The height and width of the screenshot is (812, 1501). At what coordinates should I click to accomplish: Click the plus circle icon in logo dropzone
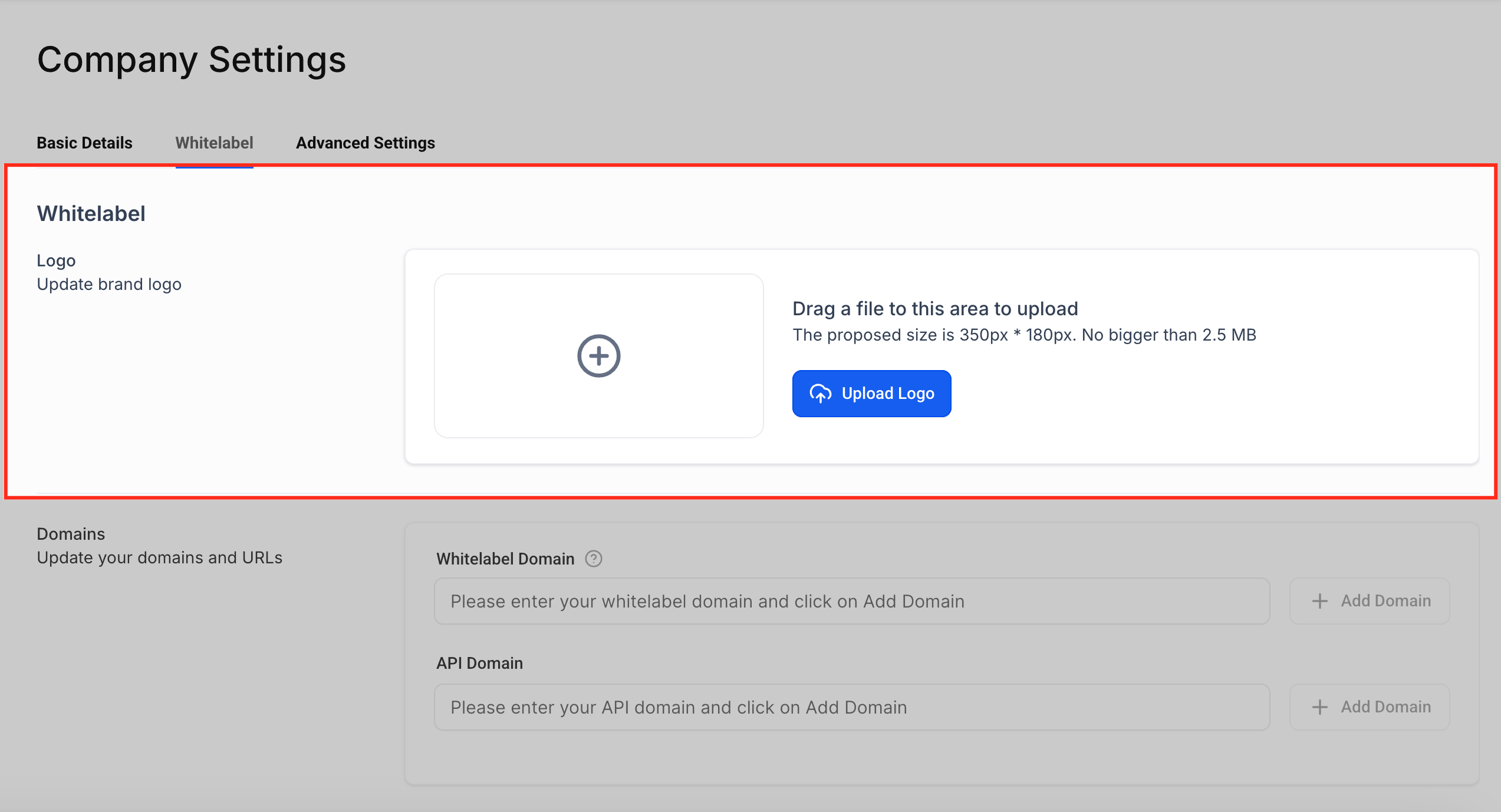coord(598,356)
